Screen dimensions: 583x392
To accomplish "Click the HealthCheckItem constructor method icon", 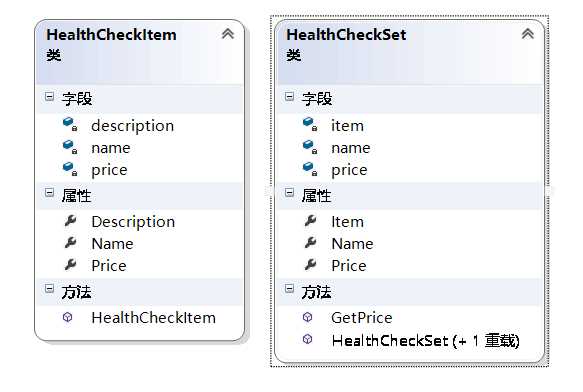I will 68,317.
